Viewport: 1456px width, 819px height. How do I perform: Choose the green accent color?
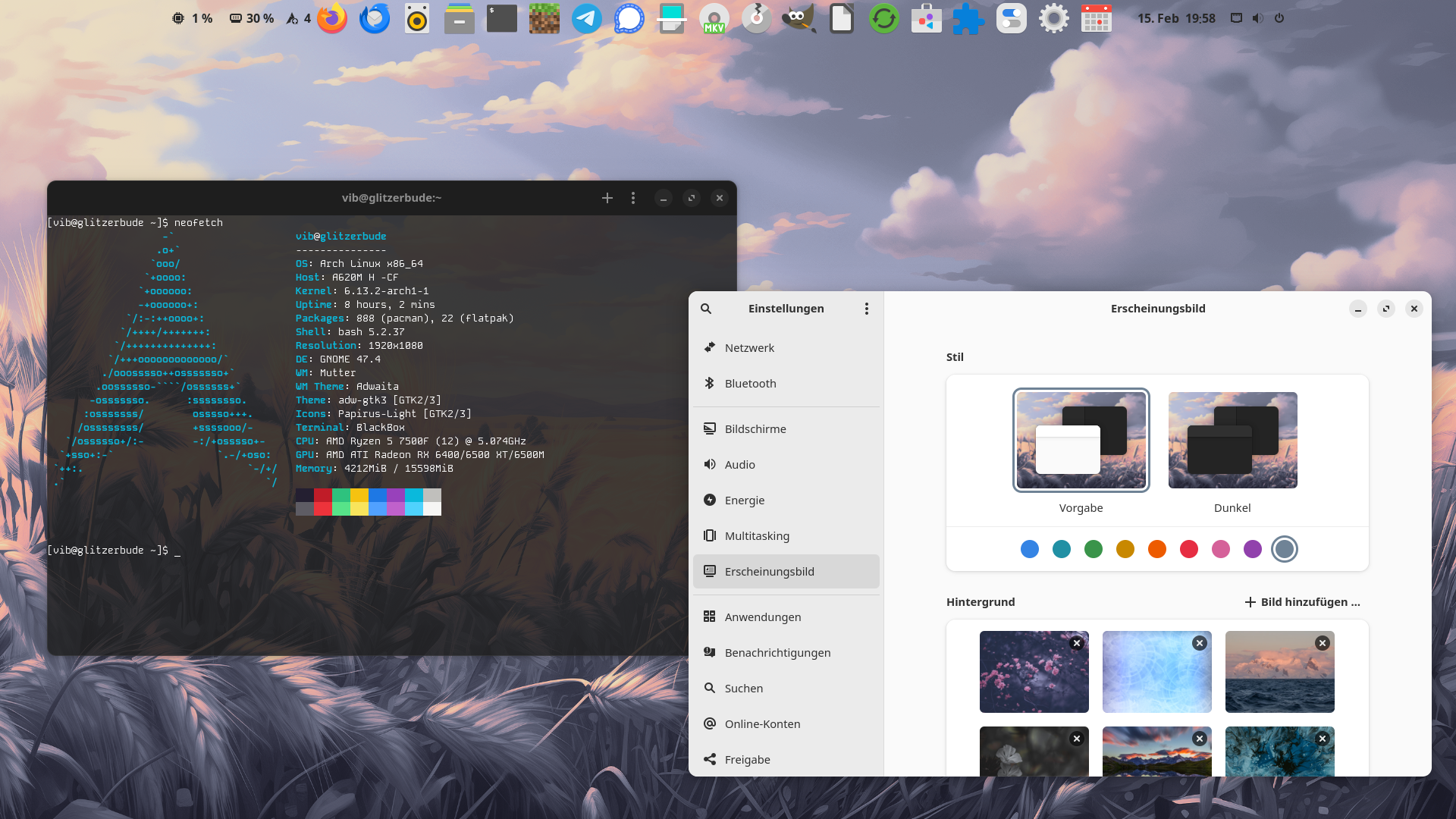click(1093, 549)
